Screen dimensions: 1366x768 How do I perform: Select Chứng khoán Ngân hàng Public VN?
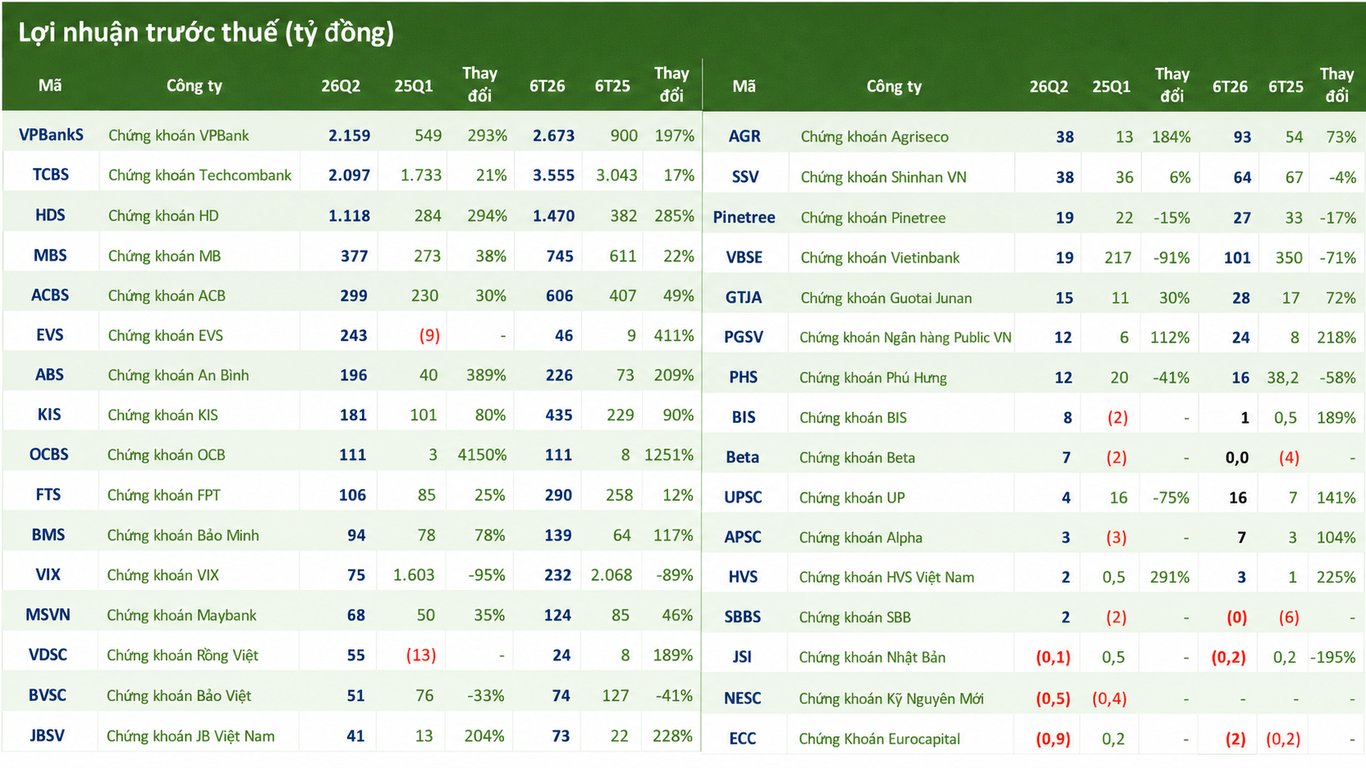(x=906, y=337)
